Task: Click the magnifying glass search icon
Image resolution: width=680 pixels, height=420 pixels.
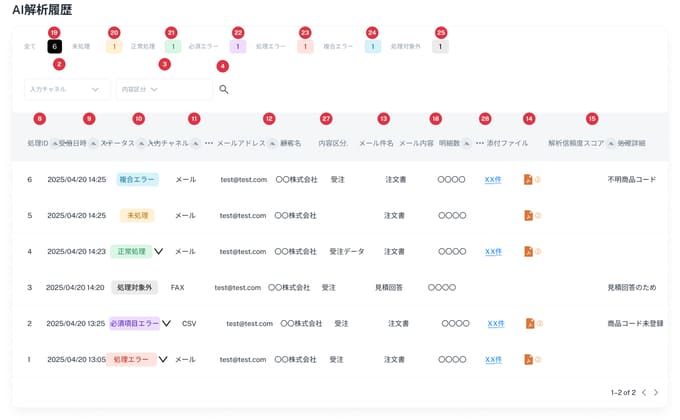Action: pyautogui.click(x=224, y=89)
